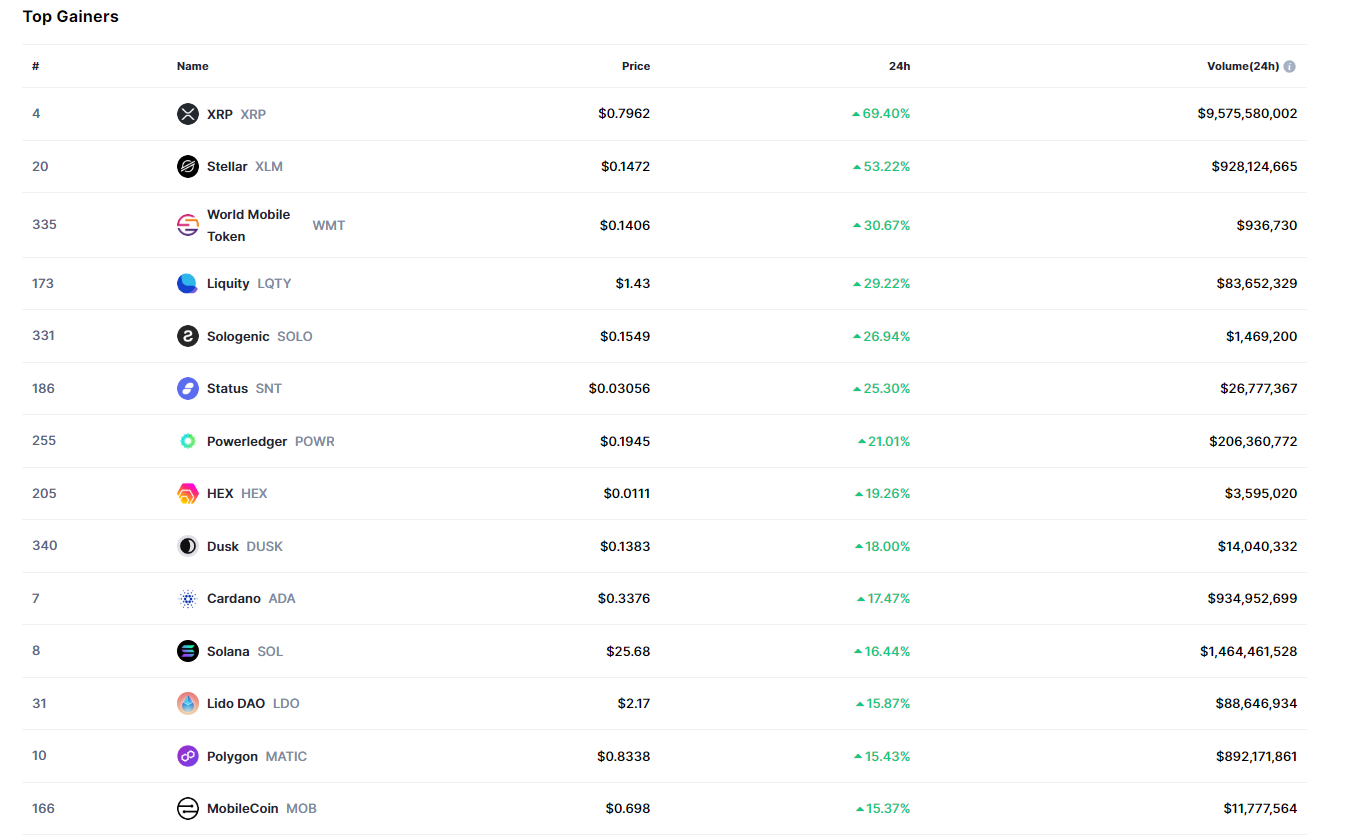The width and height of the screenshot is (1352, 836).
Task: Click the Liquity coin logo icon
Action: point(188,284)
